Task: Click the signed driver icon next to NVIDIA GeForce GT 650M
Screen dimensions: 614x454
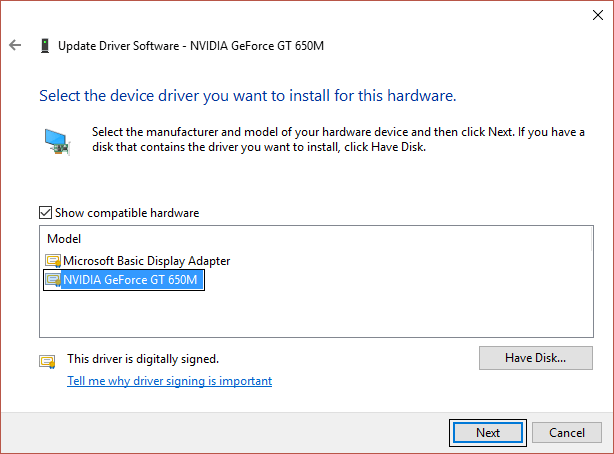Action: [x=53, y=281]
